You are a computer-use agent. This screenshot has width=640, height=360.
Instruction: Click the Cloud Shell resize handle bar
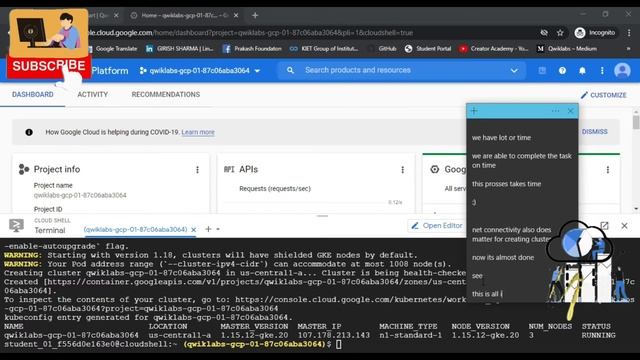[322, 216]
